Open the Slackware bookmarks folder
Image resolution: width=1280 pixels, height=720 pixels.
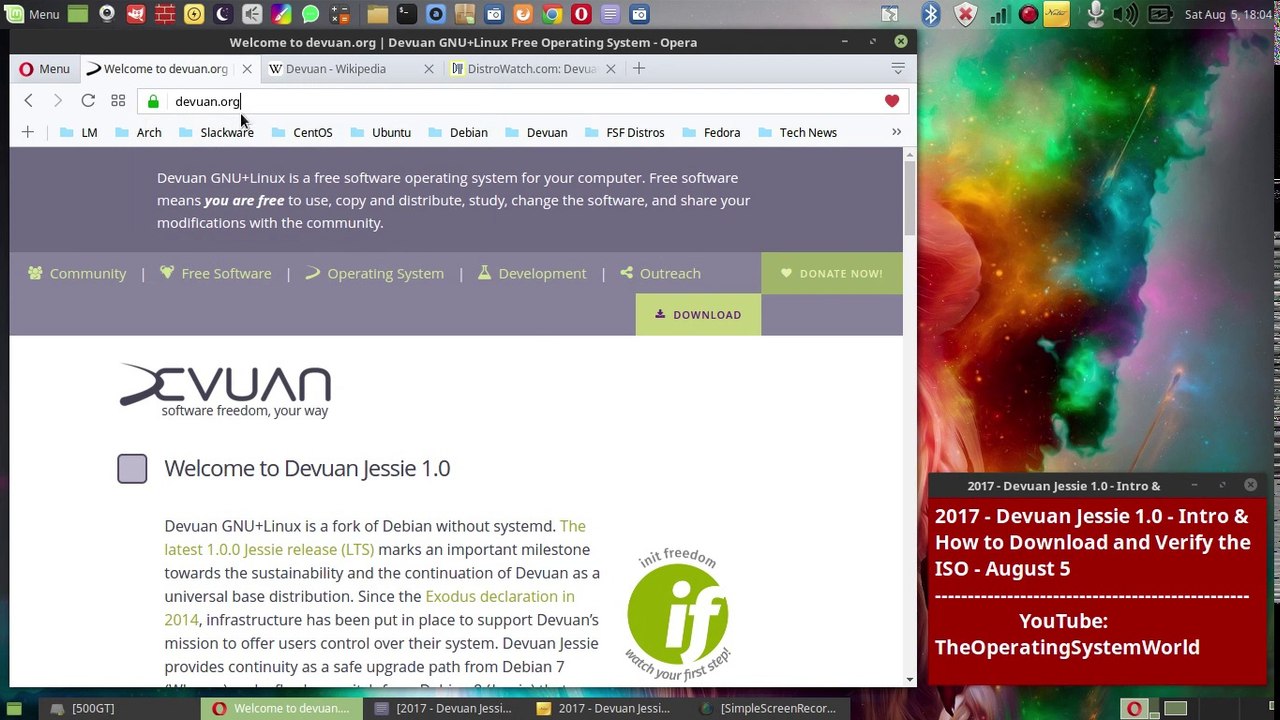pos(216,132)
